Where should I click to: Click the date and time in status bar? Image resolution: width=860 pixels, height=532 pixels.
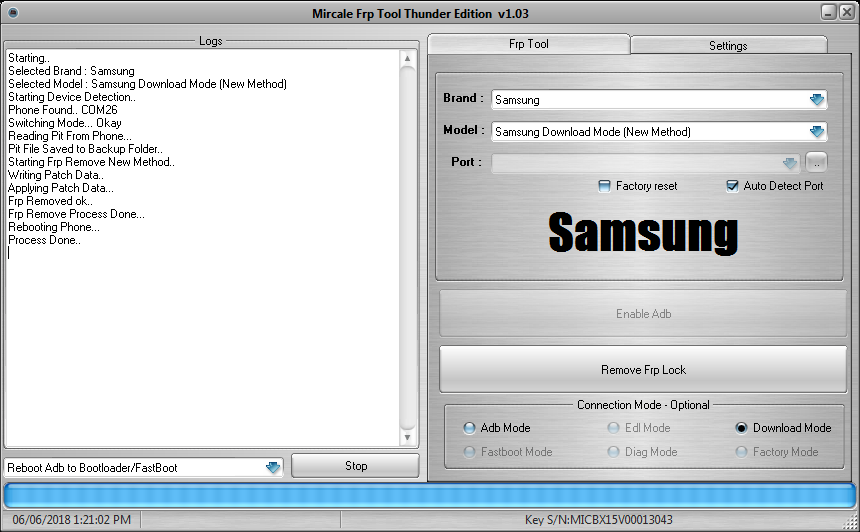click(72, 519)
